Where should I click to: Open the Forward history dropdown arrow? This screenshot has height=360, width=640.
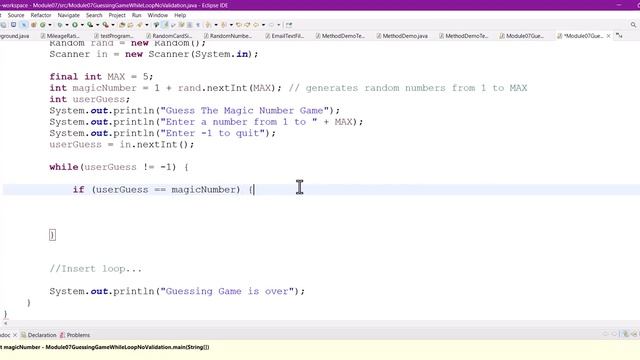(279, 25)
